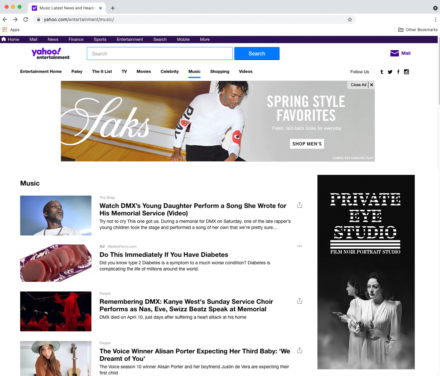
Task: Click the Yahoo Mail envelope icon
Action: 395,53
